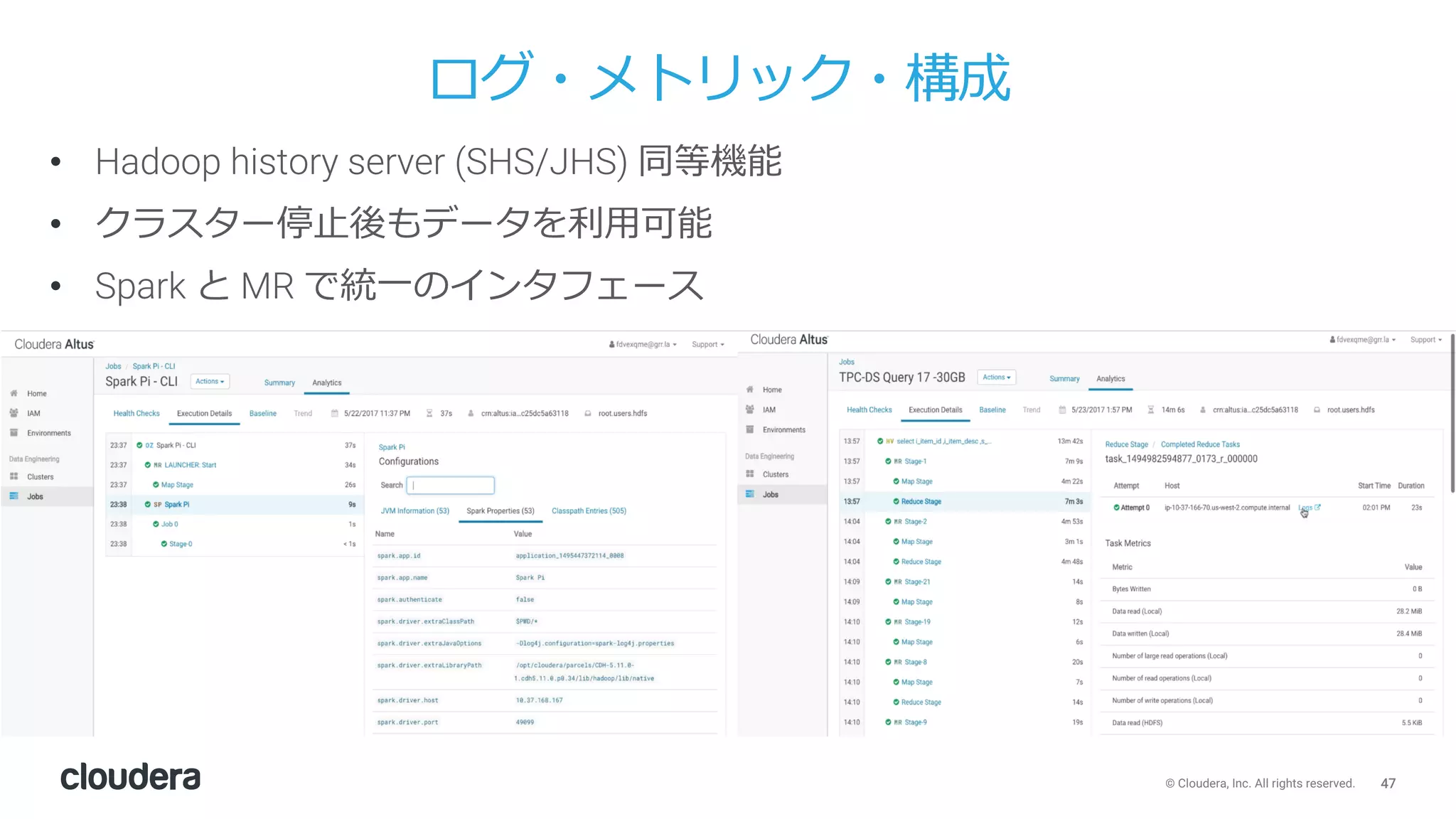The image size is (1456, 819).
Task: Select MR Stage-19 row
Action: pyautogui.click(x=963, y=622)
